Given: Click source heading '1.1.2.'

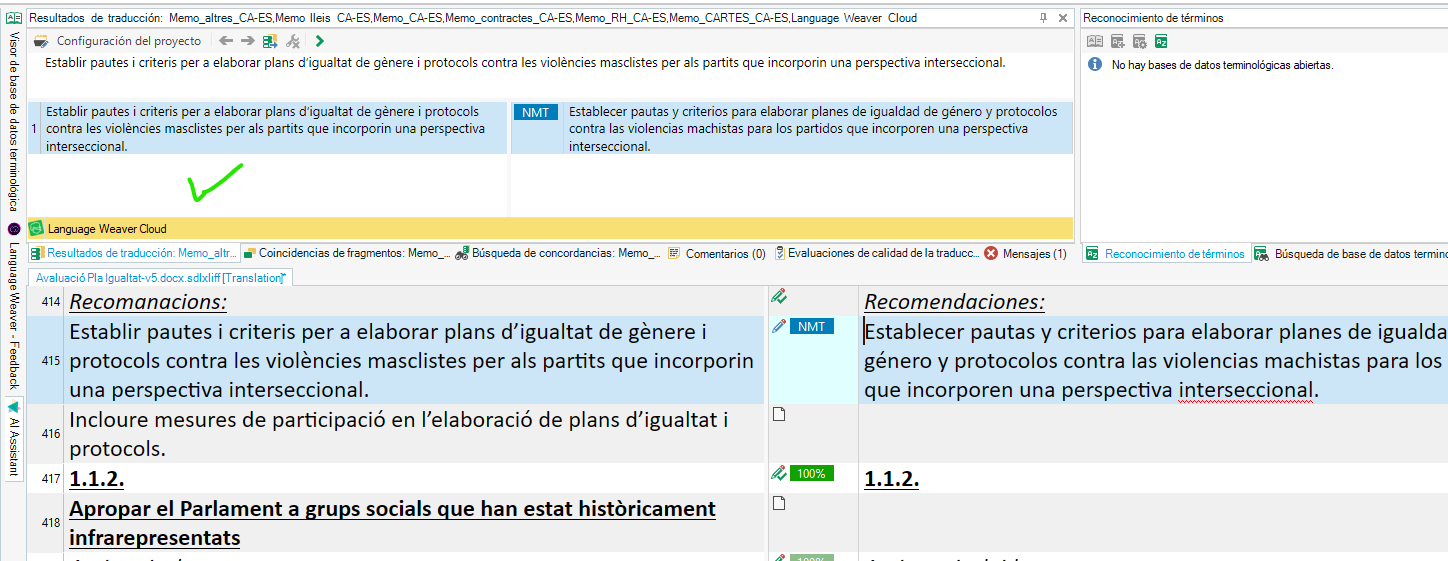Looking at the screenshot, I should click(96, 478).
